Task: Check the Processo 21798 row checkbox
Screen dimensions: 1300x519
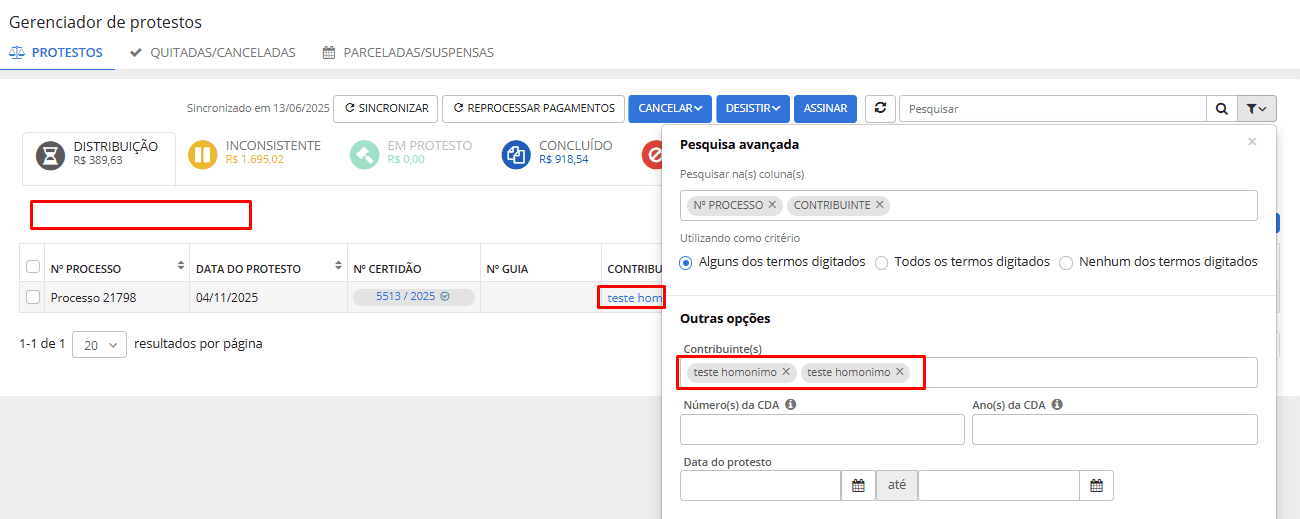Action: 33,297
